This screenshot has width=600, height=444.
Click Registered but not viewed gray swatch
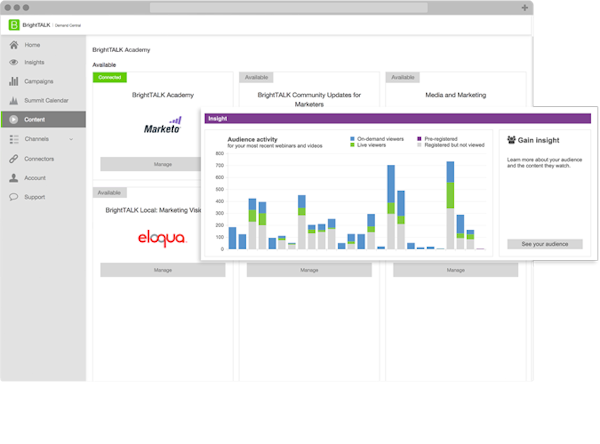[x=419, y=145]
